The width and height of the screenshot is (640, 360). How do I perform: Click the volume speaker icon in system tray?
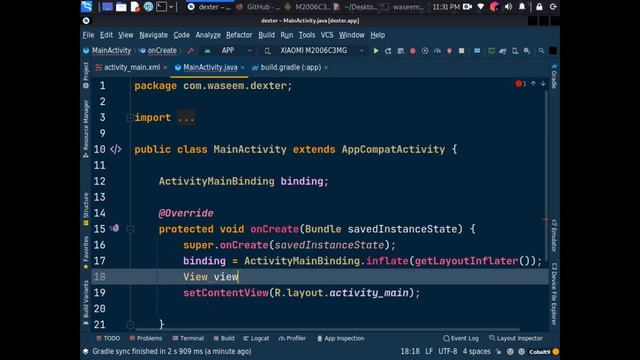point(508,7)
